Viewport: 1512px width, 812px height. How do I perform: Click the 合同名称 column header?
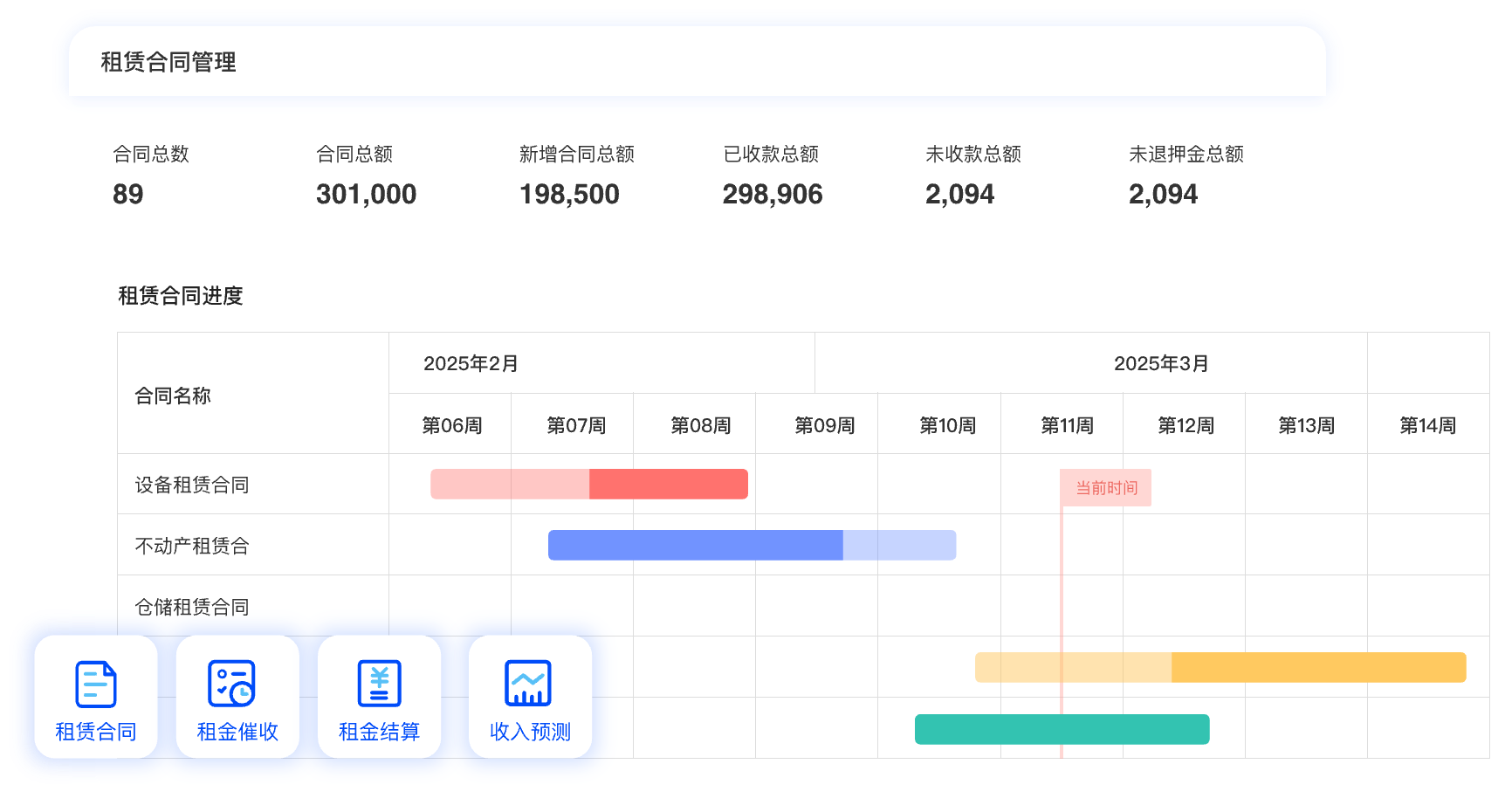coord(173,396)
